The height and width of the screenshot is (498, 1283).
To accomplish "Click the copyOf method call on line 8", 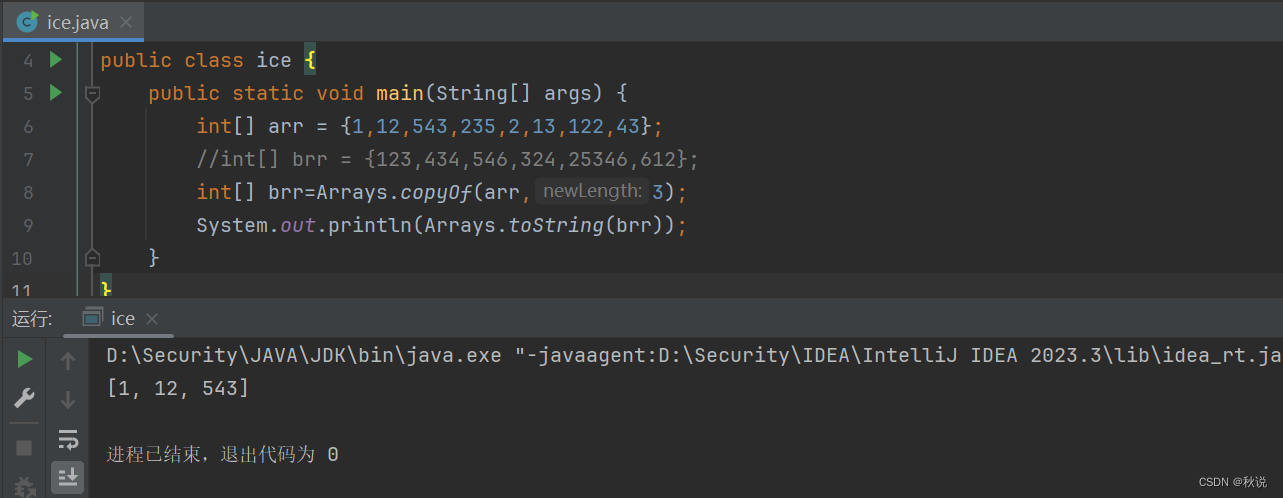I will (435, 192).
